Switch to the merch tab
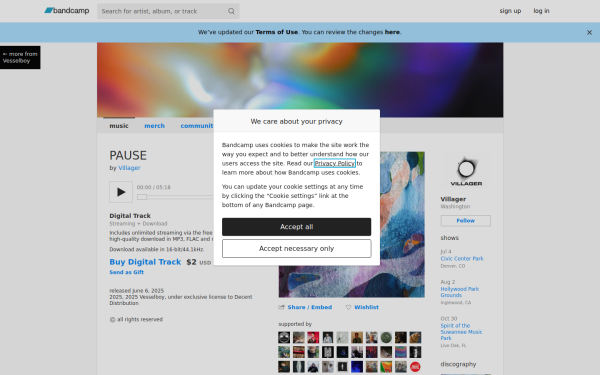Viewport: 600px width, 375px height. [x=154, y=126]
